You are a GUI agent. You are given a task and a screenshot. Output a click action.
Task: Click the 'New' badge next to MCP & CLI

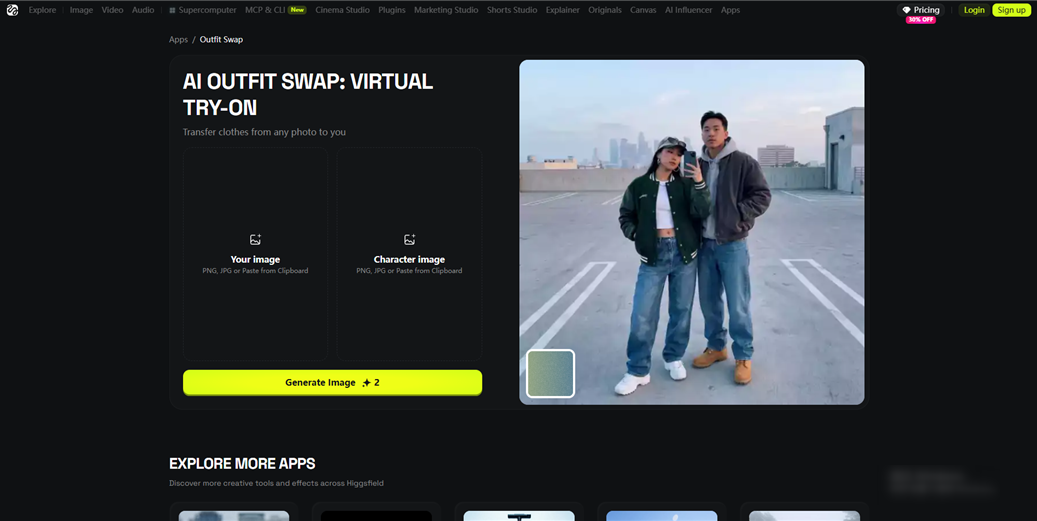click(297, 10)
